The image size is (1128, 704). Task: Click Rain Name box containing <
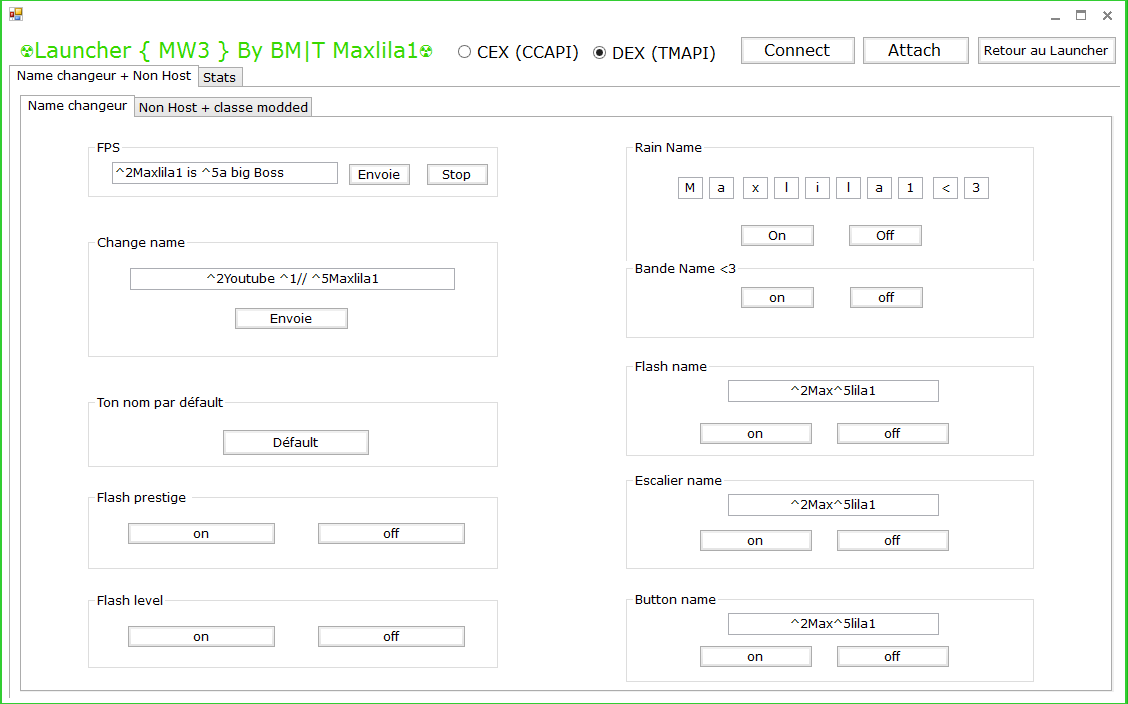pyautogui.click(x=945, y=188)
